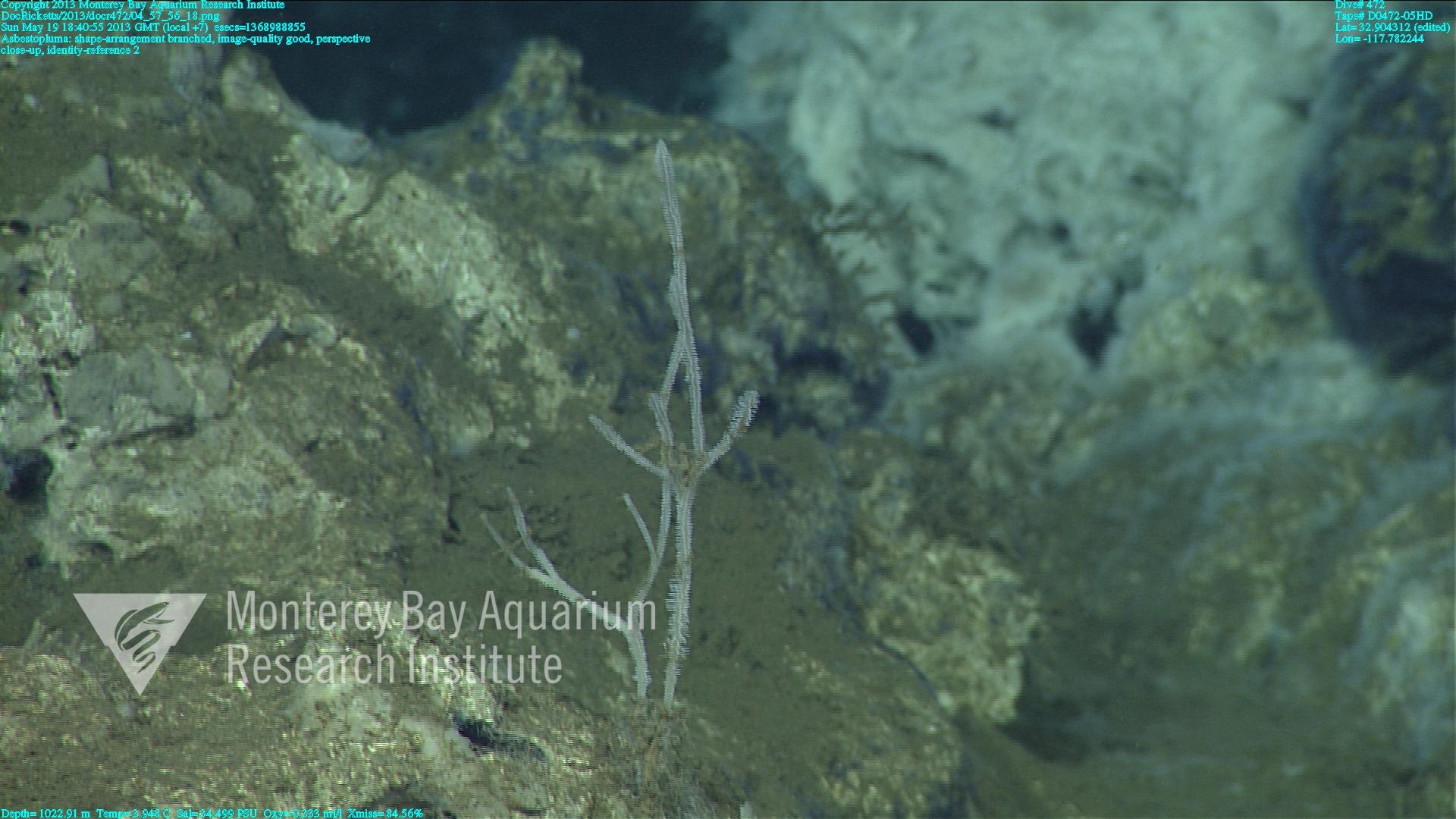Click the Temp= reading in bottom overlay
This screenshot has width=1456, height=819.
point(133,813)
